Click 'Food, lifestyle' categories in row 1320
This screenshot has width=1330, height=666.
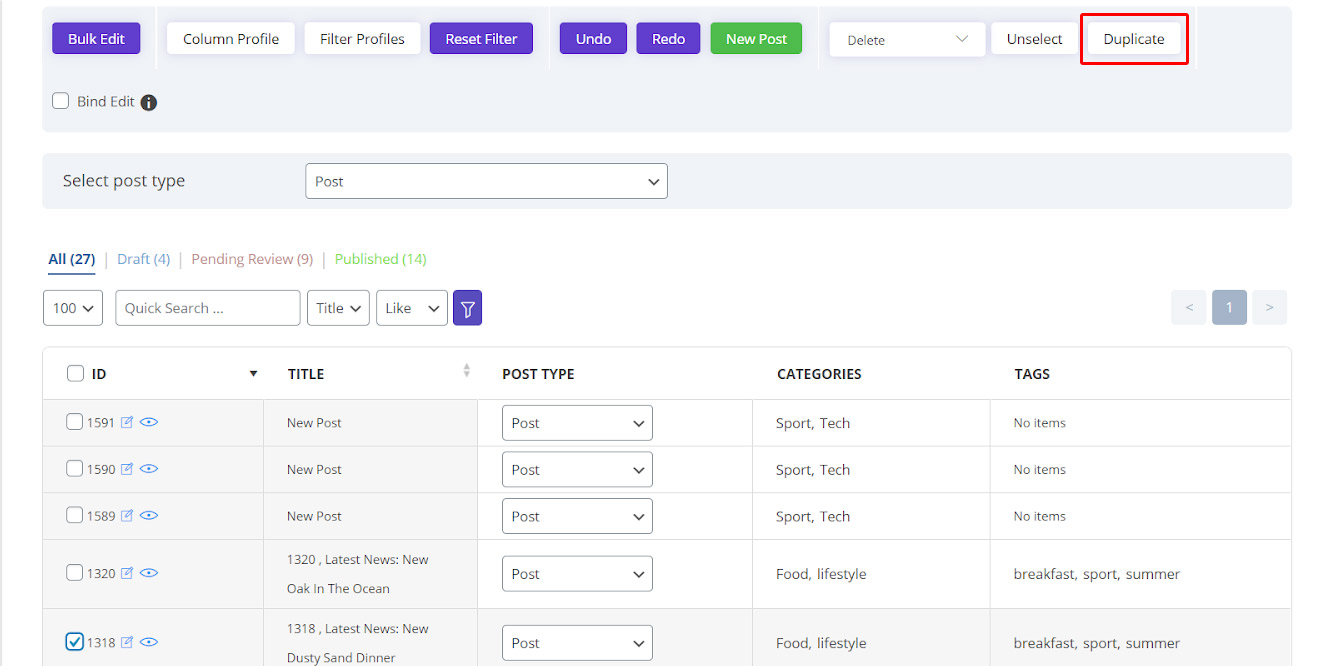pos(821,574)
